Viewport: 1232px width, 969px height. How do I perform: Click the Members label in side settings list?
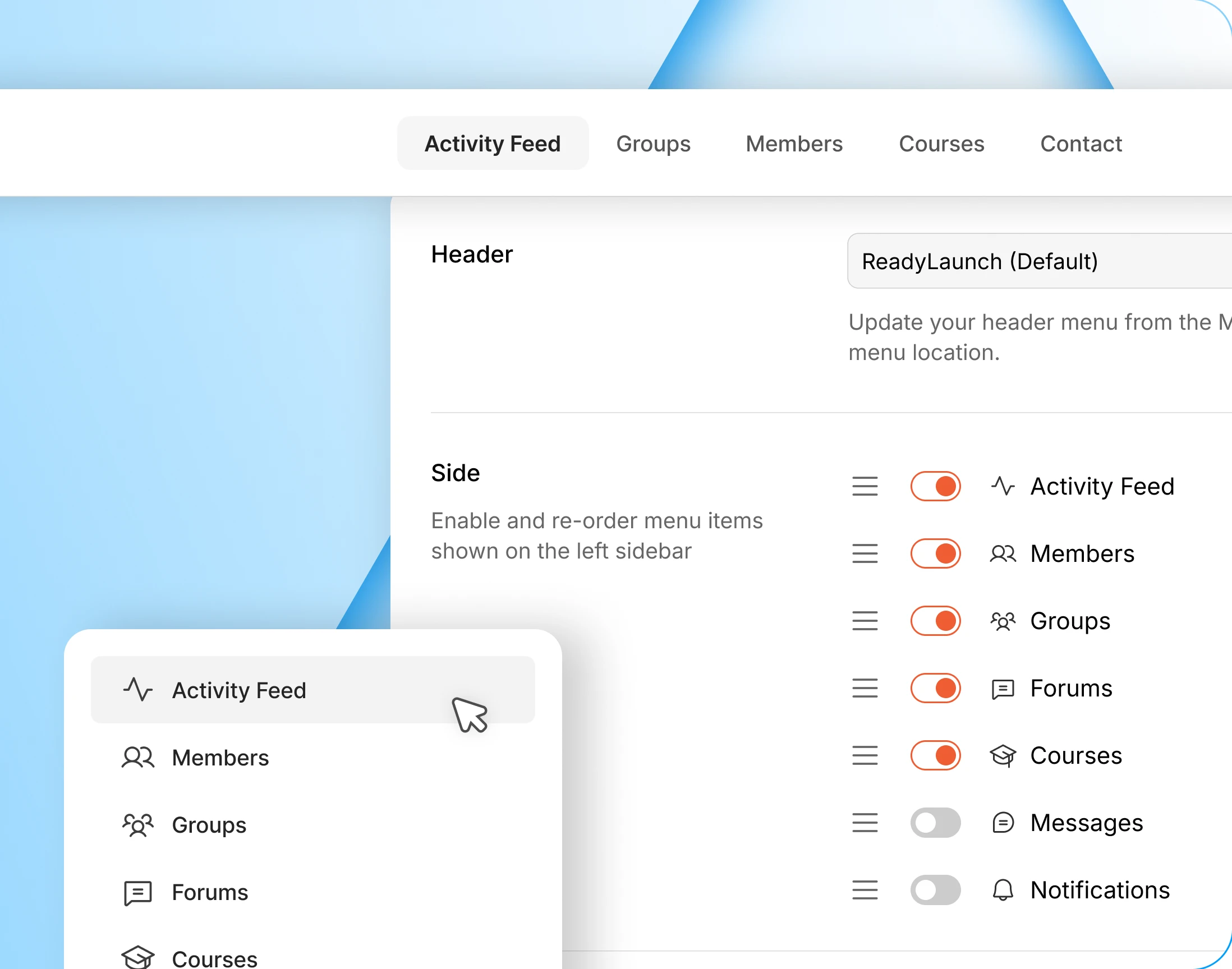coord(1082,553)
